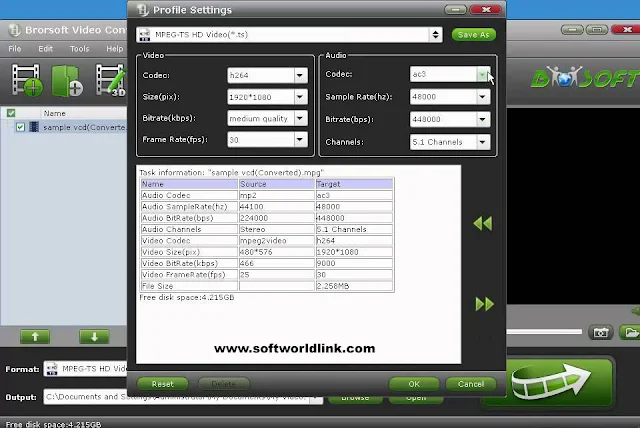Click the Add from folder toolbar icon

[x=67, y=81]
